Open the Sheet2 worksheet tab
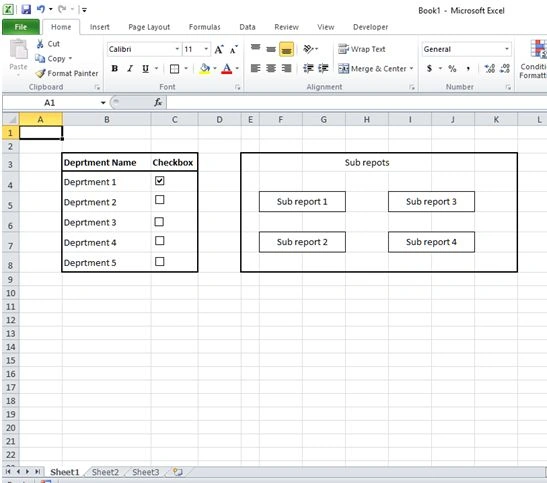 click(105, 472)
